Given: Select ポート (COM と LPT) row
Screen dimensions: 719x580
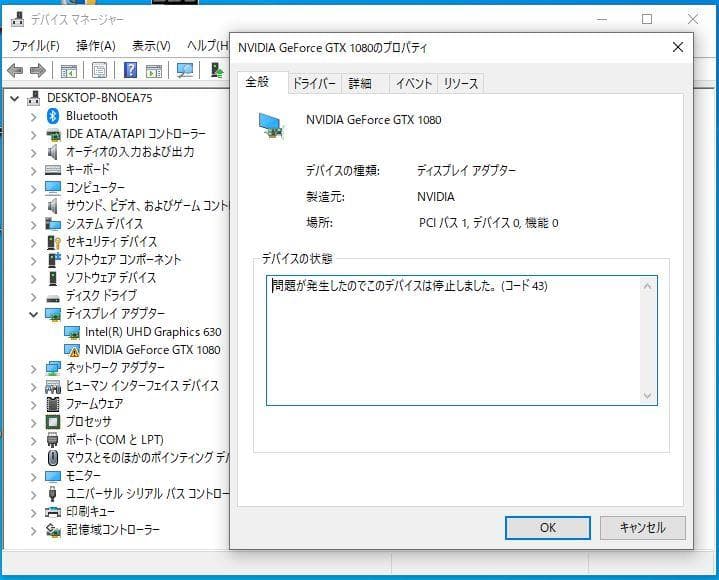Looking at the screenshot, I should 115,440.
